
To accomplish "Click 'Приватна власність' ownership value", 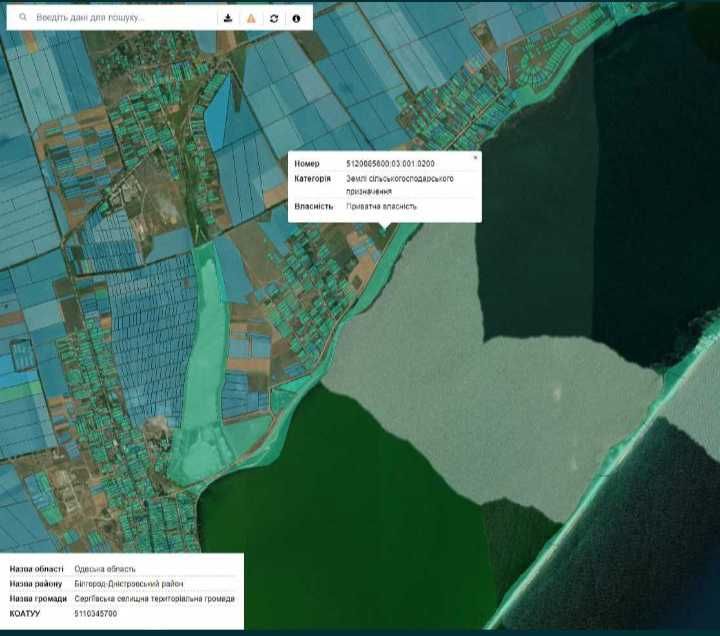I will point(382,206).
